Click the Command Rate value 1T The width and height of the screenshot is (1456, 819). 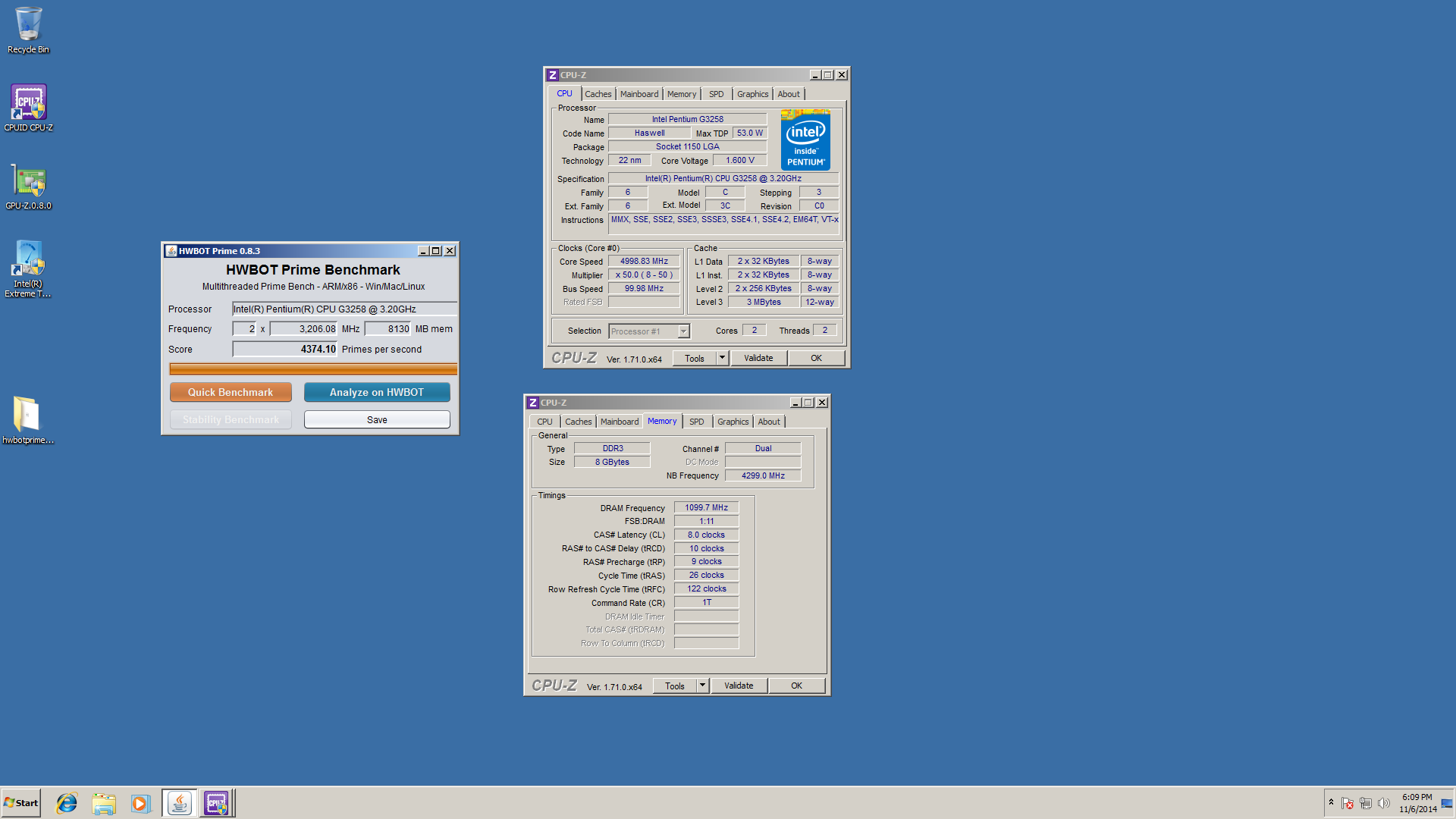point(706,602)
